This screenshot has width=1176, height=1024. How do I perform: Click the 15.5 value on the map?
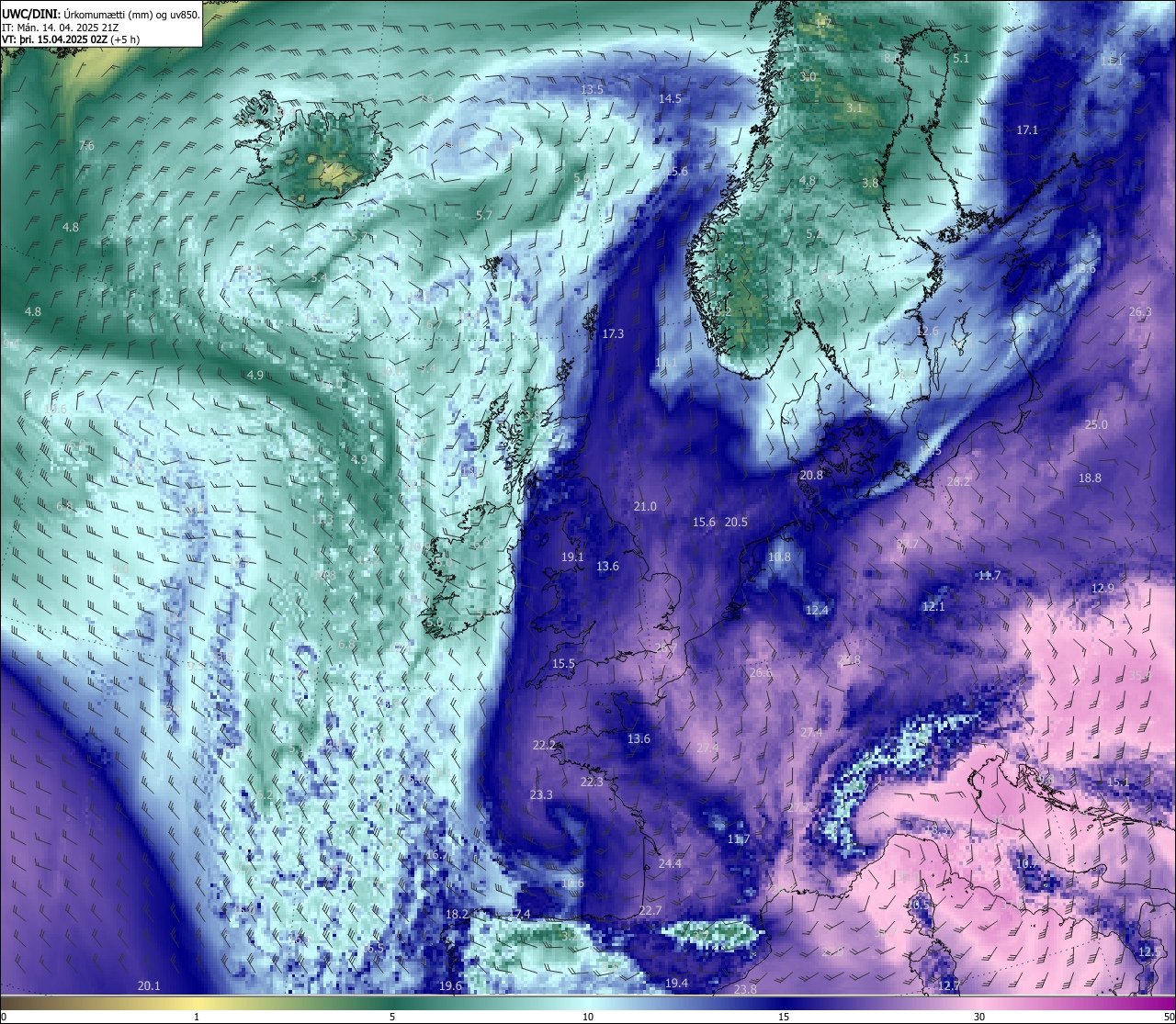[x=563, y=663]
